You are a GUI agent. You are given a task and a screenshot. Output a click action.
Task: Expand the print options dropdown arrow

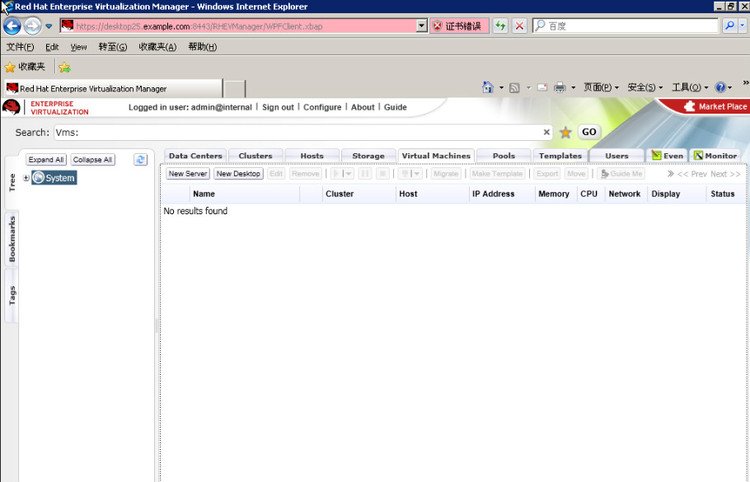click(x=573, y=88)
